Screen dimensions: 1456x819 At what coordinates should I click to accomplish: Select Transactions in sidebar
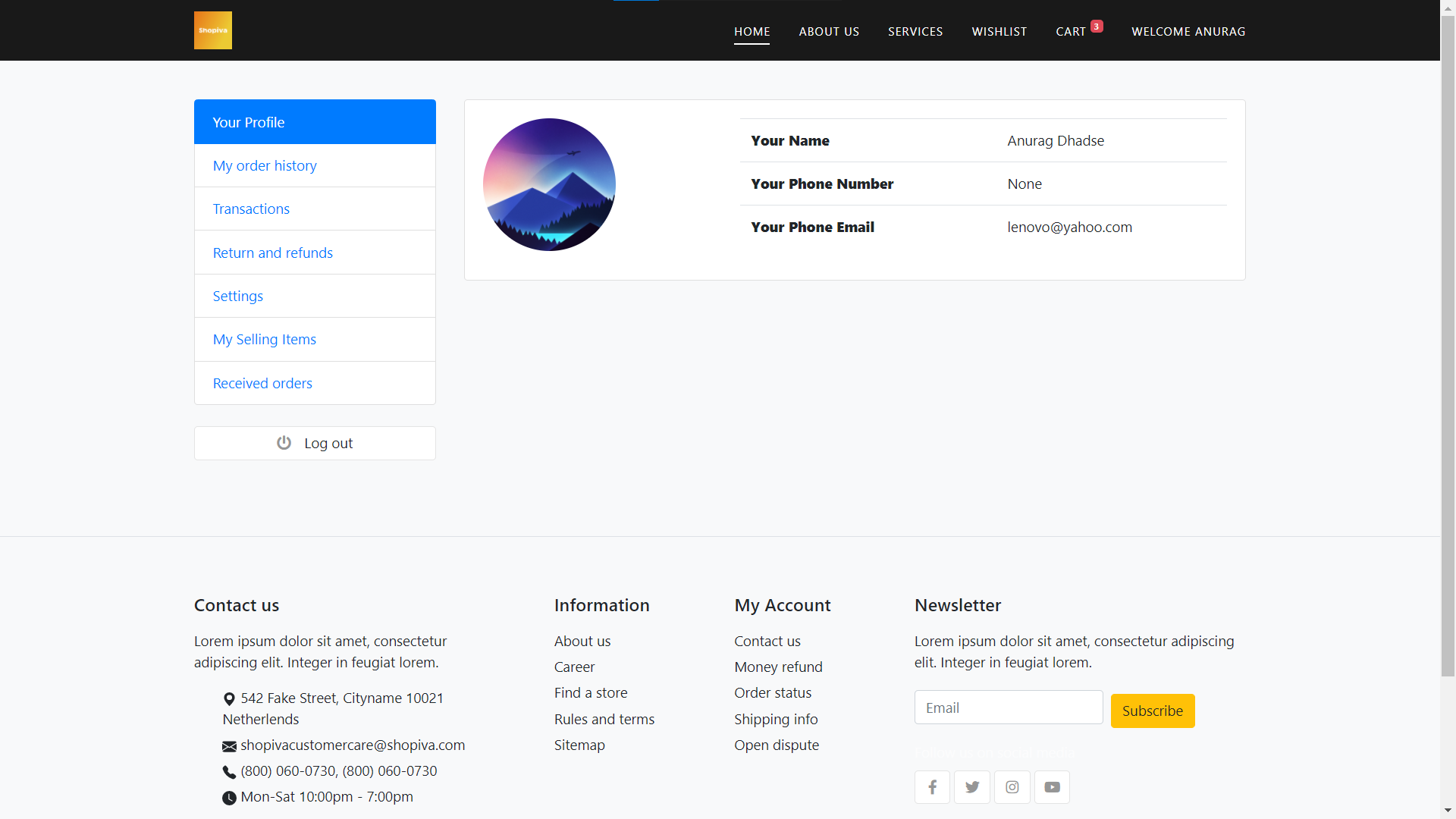pyautogui.click(x=251, y=209)
